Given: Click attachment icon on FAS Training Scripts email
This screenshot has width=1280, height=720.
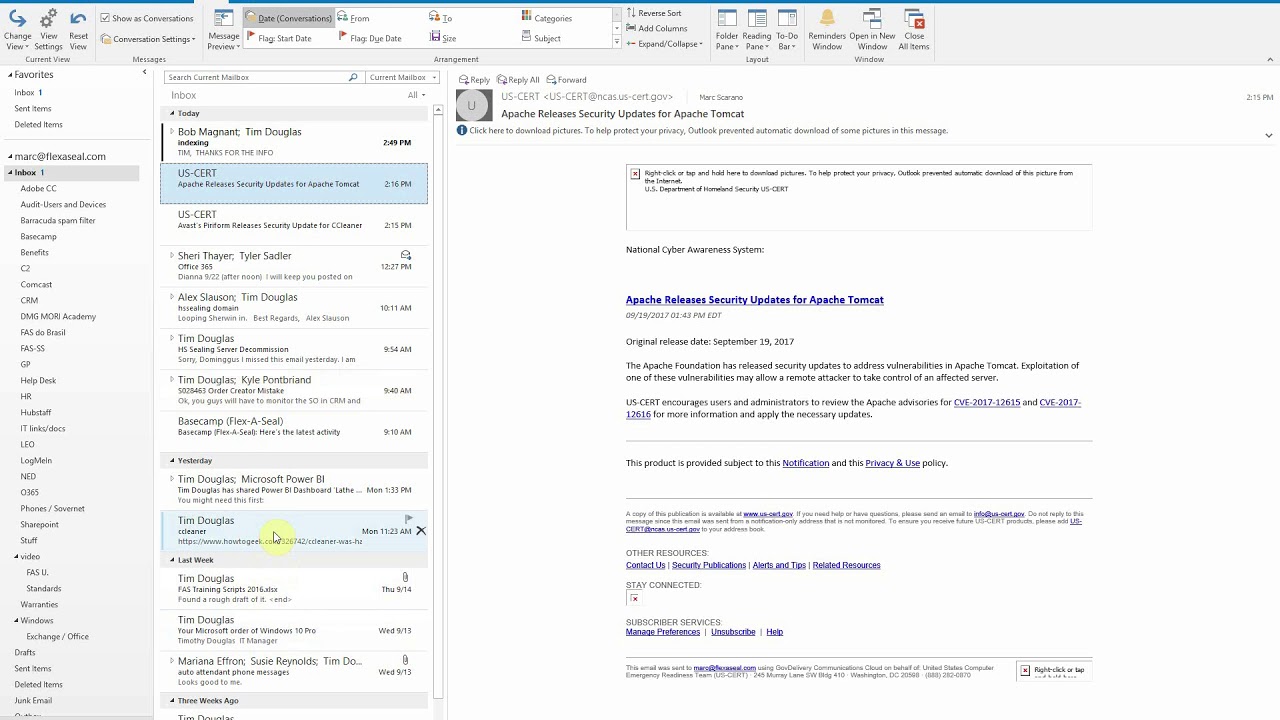Looking at the screenshot, I should pyautogui.click(x=405, y=577).
